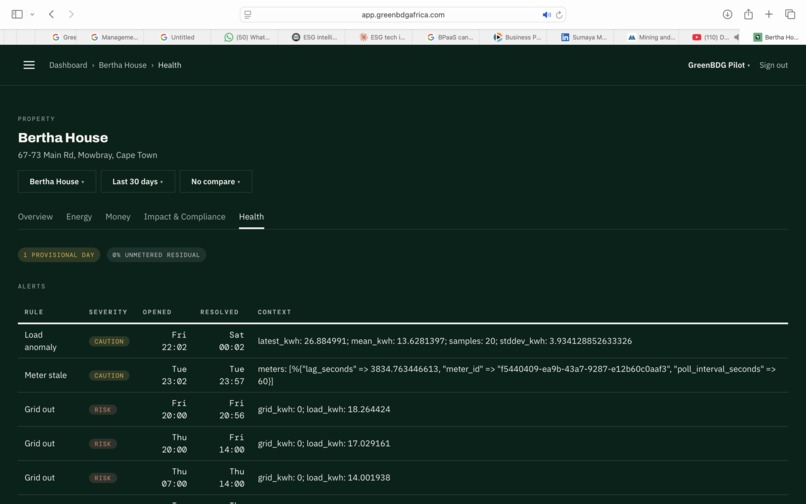The image size is (806, 504).
Task: Show tab overview icon
Action: (790, 14)
